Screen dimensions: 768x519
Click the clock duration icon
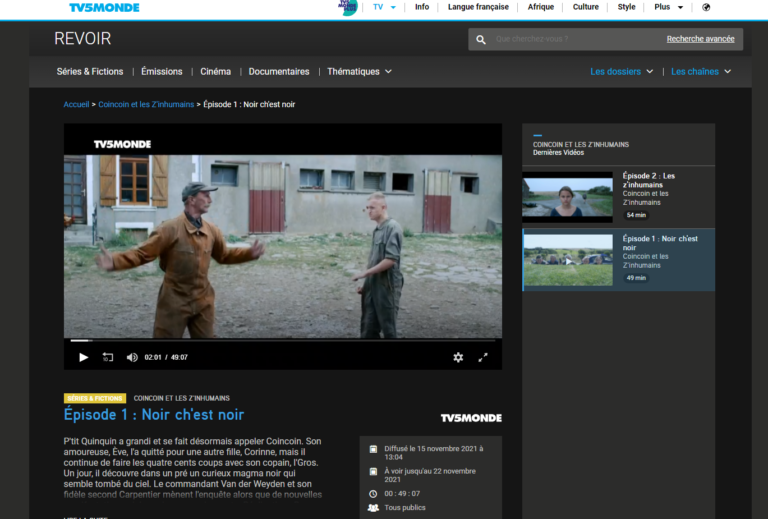[373, 494]
